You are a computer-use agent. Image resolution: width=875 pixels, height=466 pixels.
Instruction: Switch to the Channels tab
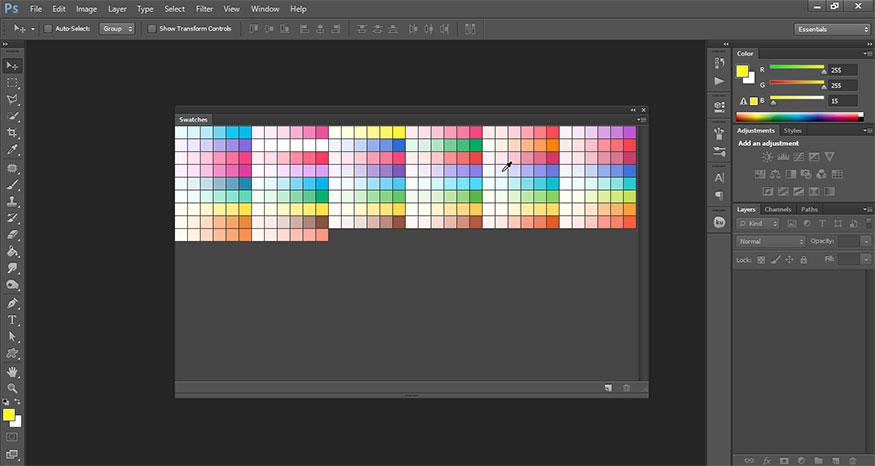777,209
